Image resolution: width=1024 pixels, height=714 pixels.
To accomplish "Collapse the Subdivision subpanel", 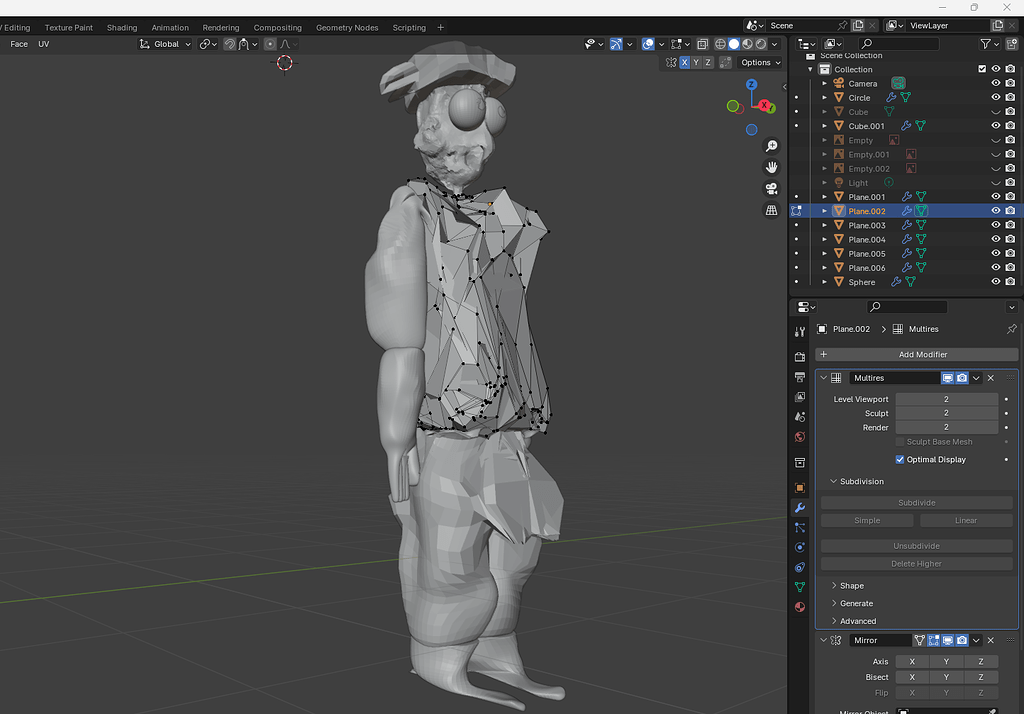I will 834,481.
